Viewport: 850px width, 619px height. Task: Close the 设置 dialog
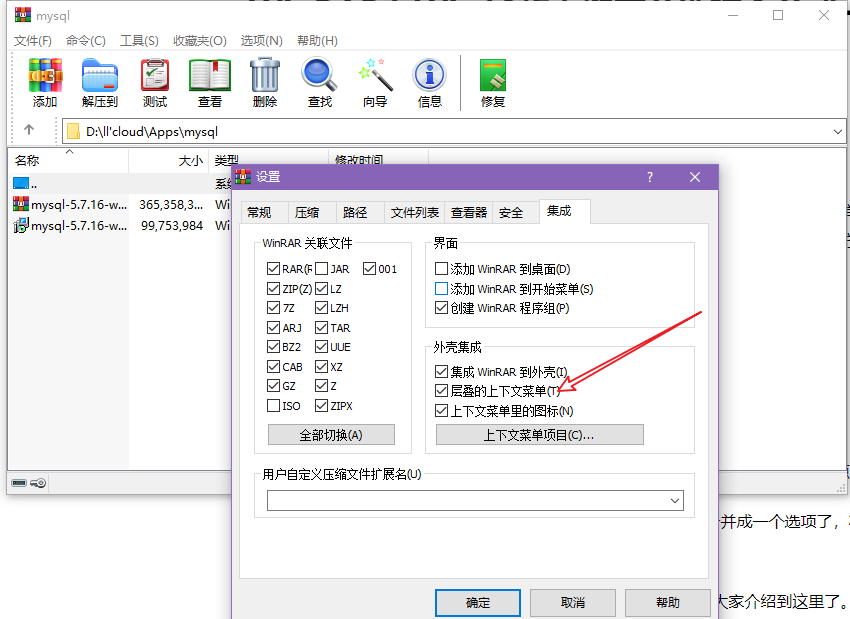(x=695, y=177)
